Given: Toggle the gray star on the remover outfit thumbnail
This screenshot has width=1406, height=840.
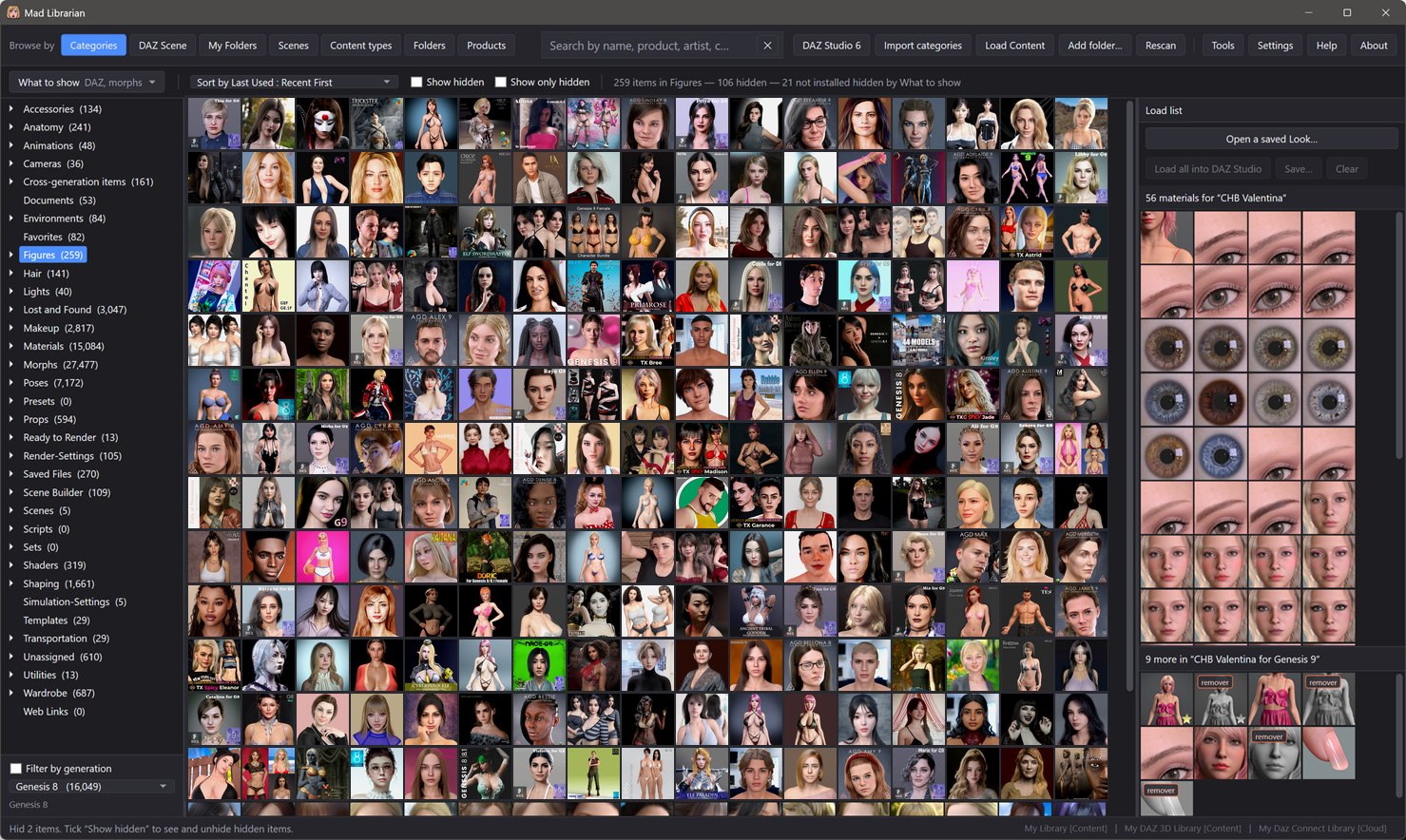Looking at the screenshot, I should tap(1241, 719).
